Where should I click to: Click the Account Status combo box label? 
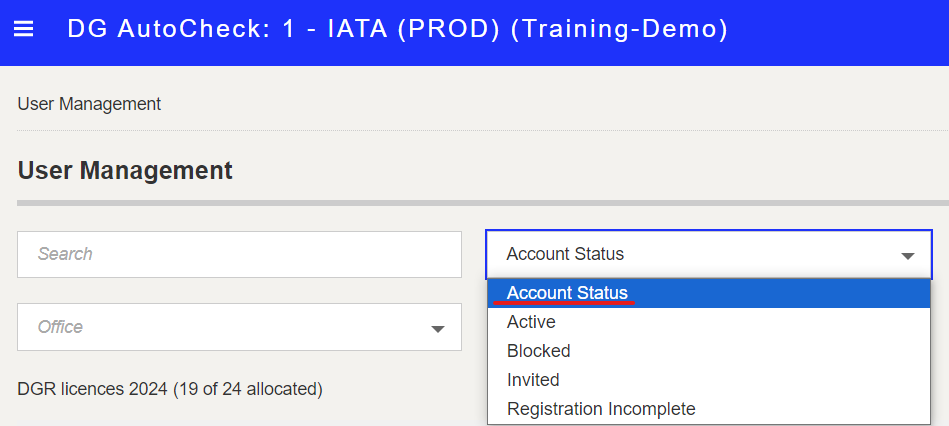tap(565, 254)
